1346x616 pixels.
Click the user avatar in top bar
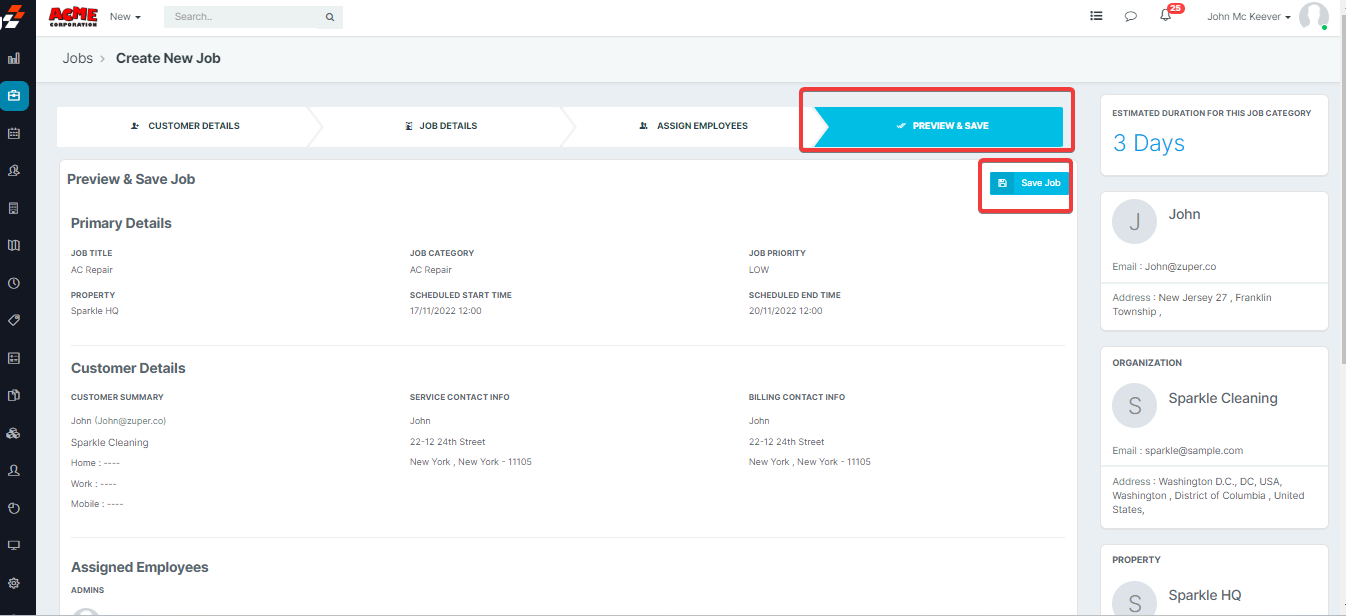[x=1313, y=16]
